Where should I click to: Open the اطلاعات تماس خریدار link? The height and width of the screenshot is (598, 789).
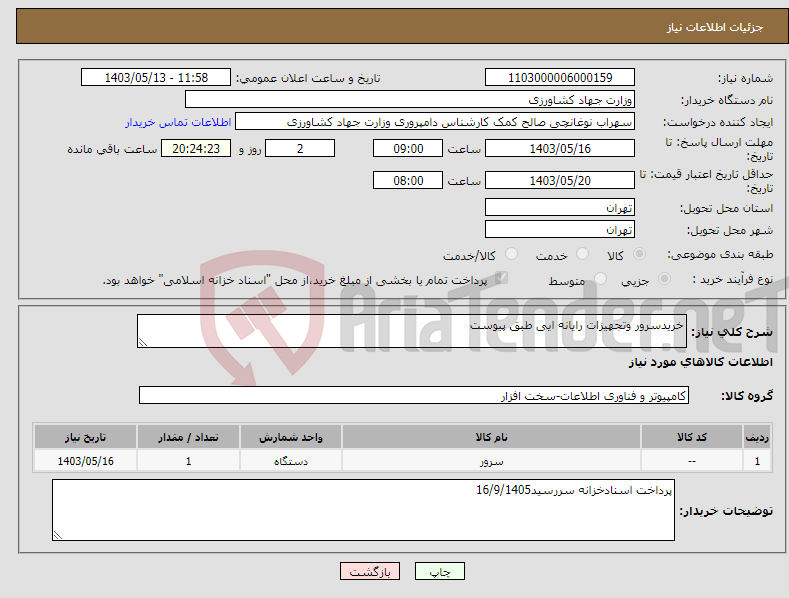(178, 122)
